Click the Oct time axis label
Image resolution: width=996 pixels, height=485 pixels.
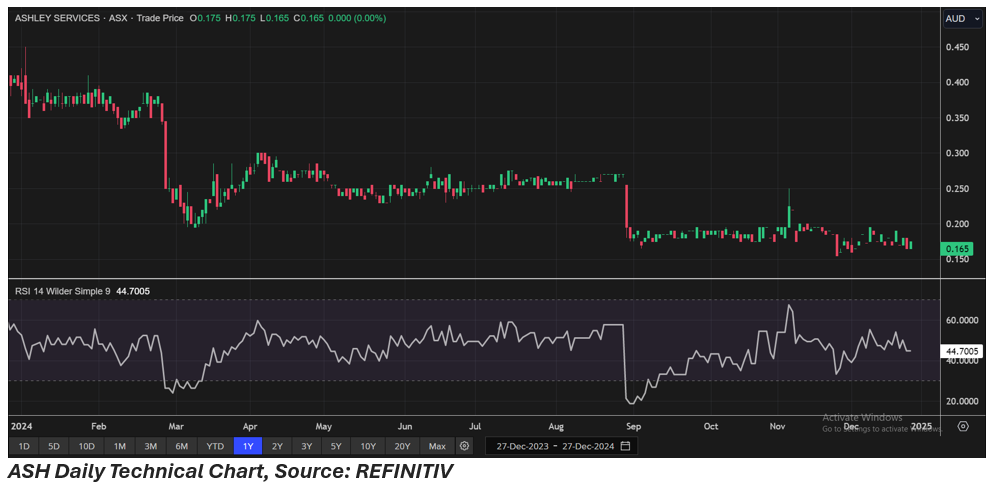(711, 426)
